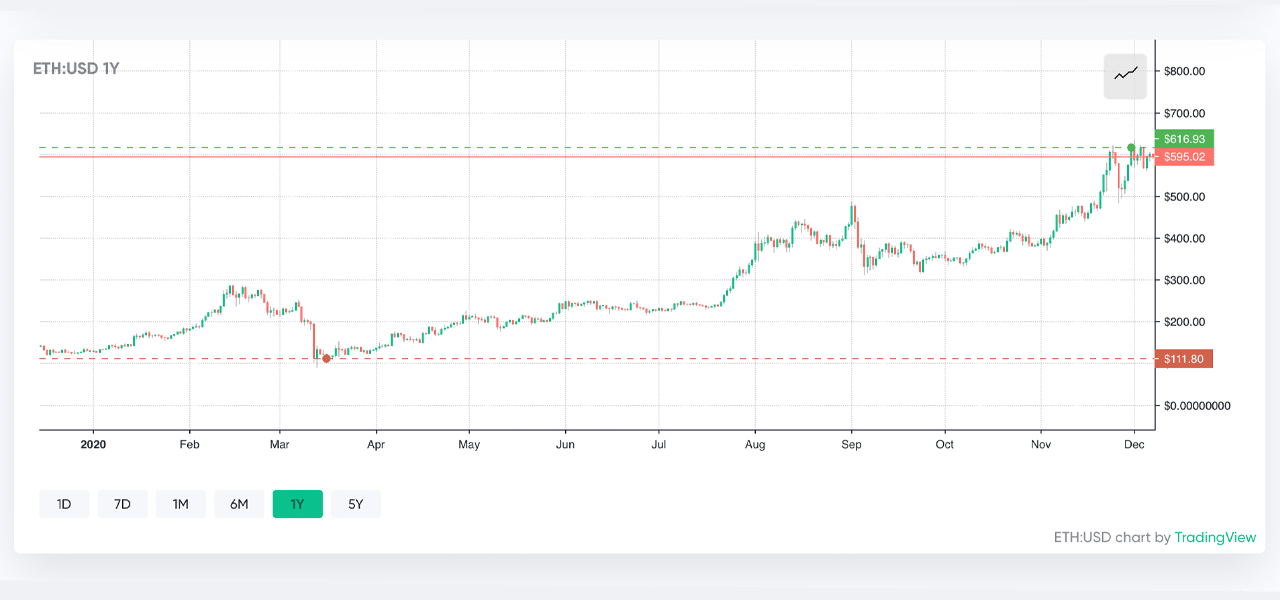Choose the 5Y time range
The height and width of the screenshot is (600, 1280).
pyautogui.click(x=356, y=504)
